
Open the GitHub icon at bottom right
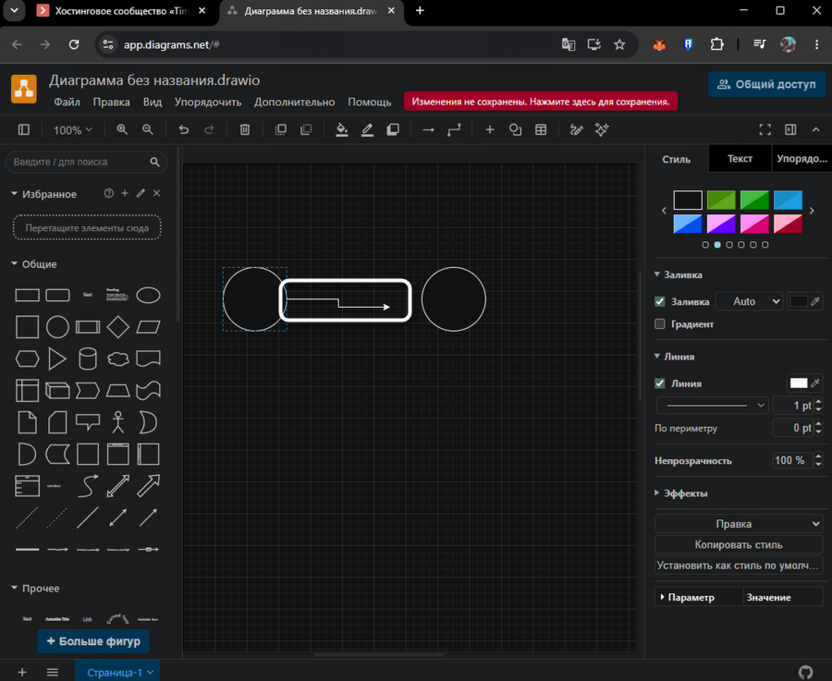(805, 673)
